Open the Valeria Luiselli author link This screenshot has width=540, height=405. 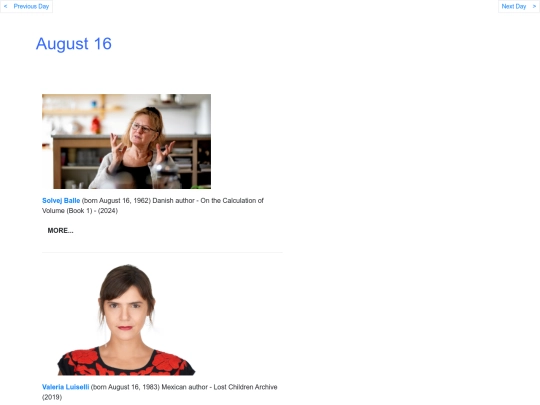click(x=65, y=387)
